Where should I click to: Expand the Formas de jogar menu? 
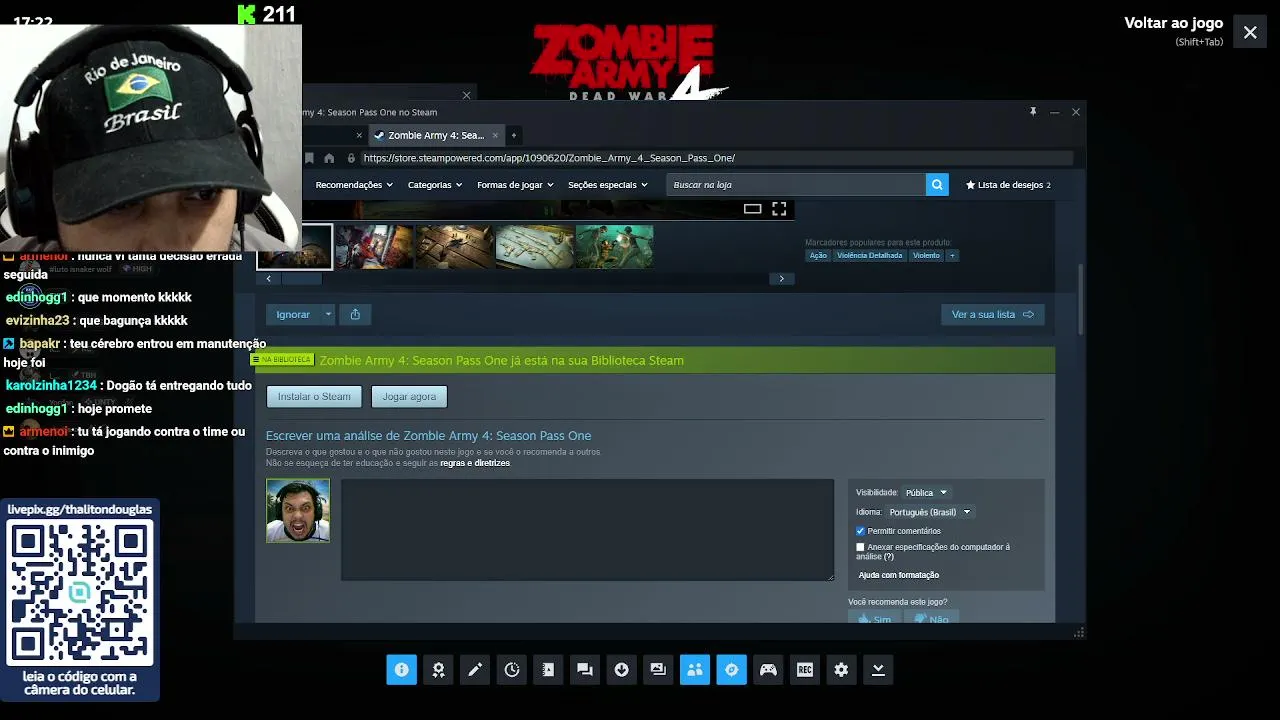tap(516, 185)
